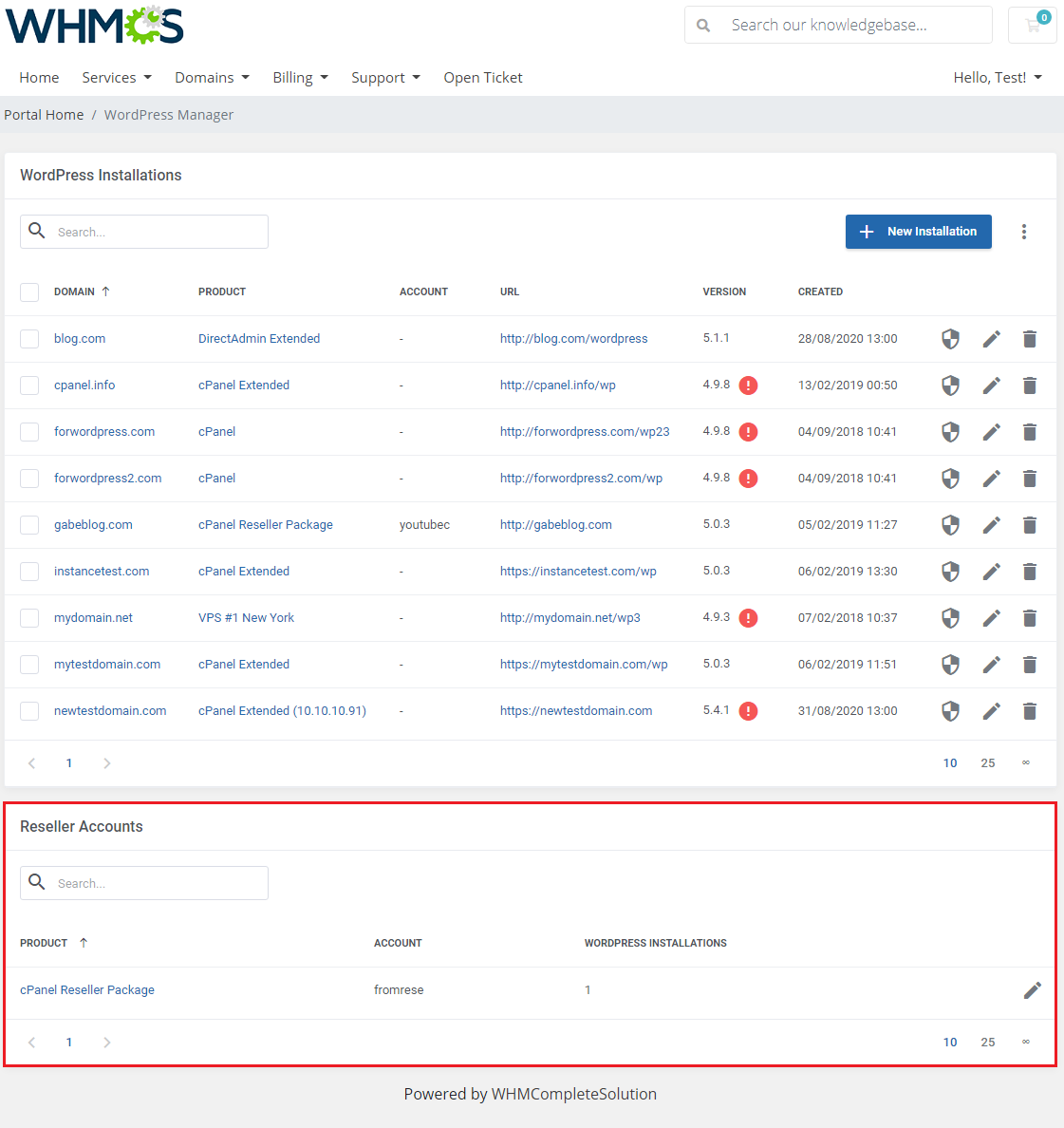Delete the instancetest.com installation
Image resolution: width=1064 pixels, height=1128 pixels.
click(1030, 572)
